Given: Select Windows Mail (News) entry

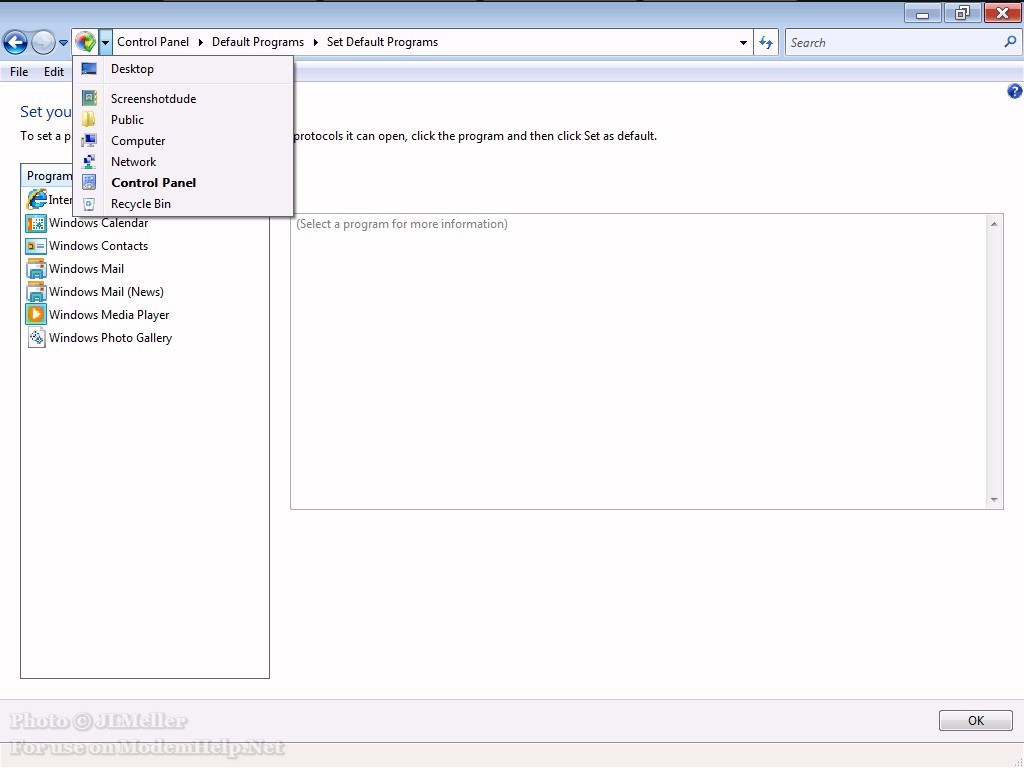Looking at the screenshot, I should click(x=106, y=291).
